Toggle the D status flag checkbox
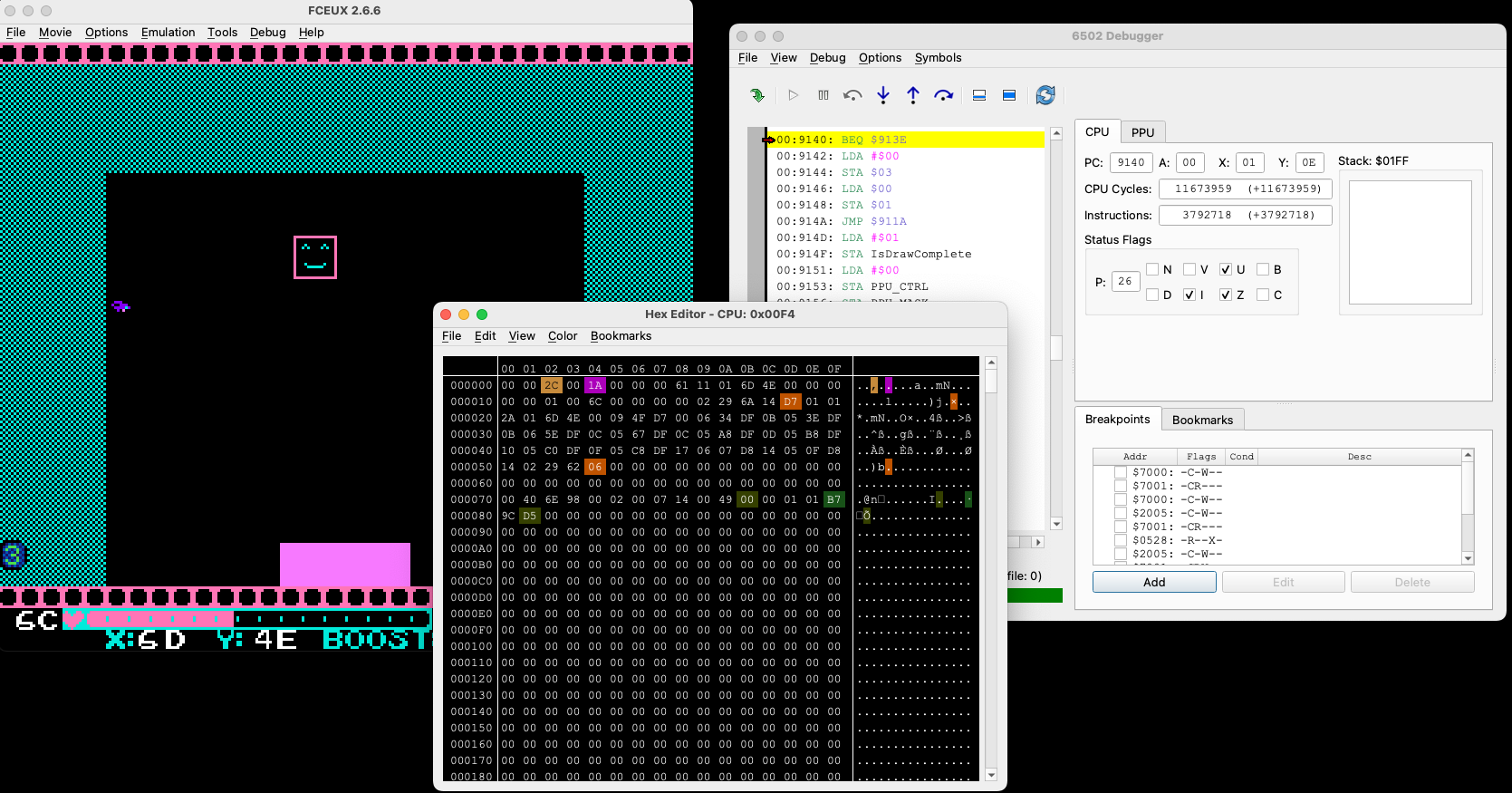The height and width of the screenshot is (793, 1512). point(1152,295)
